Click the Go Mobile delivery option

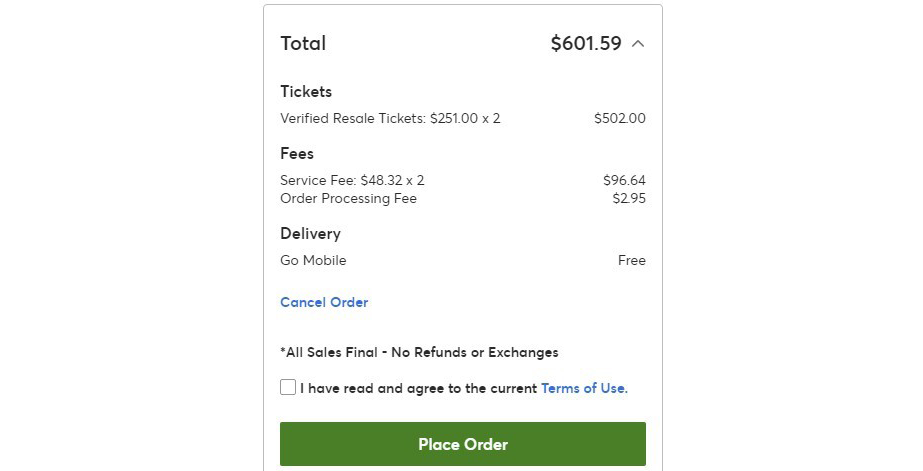click(x=313, y=260)
